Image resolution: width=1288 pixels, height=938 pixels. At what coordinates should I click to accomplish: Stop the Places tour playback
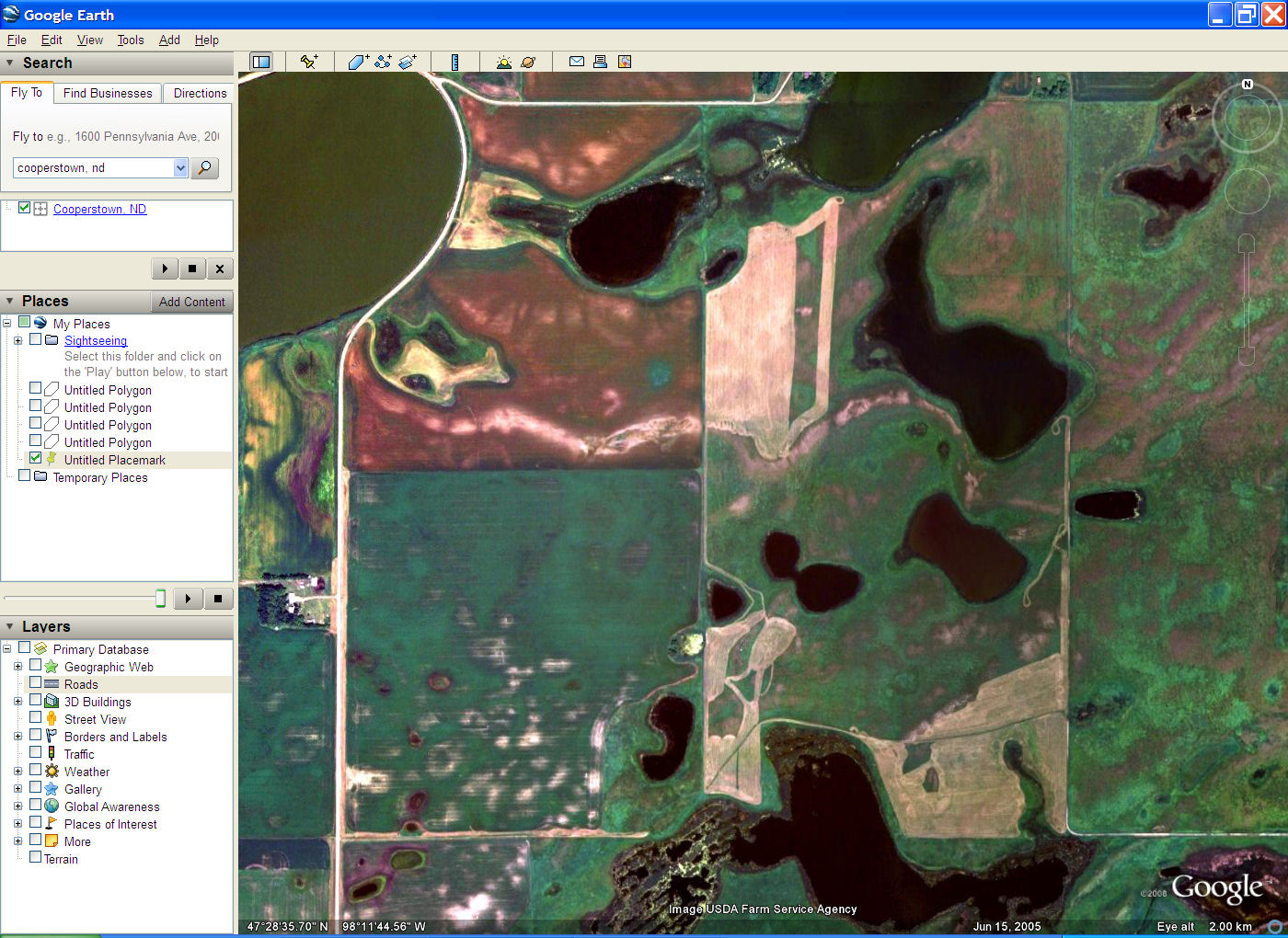[x=218, y=599]
